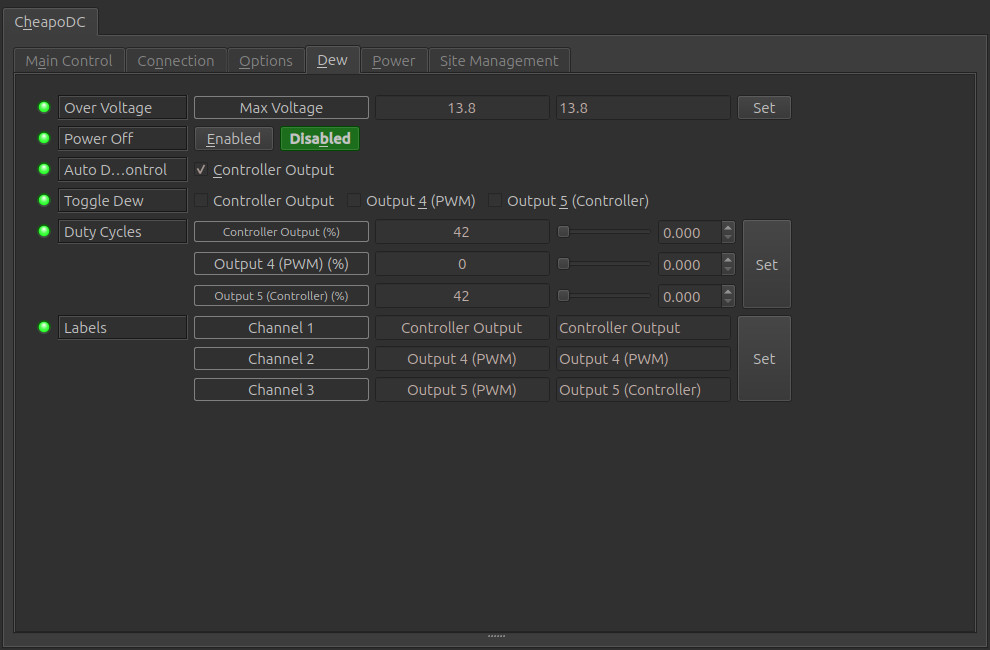
Task: Click the Controller Output duty cycle slider
Action: click(604, 233)
